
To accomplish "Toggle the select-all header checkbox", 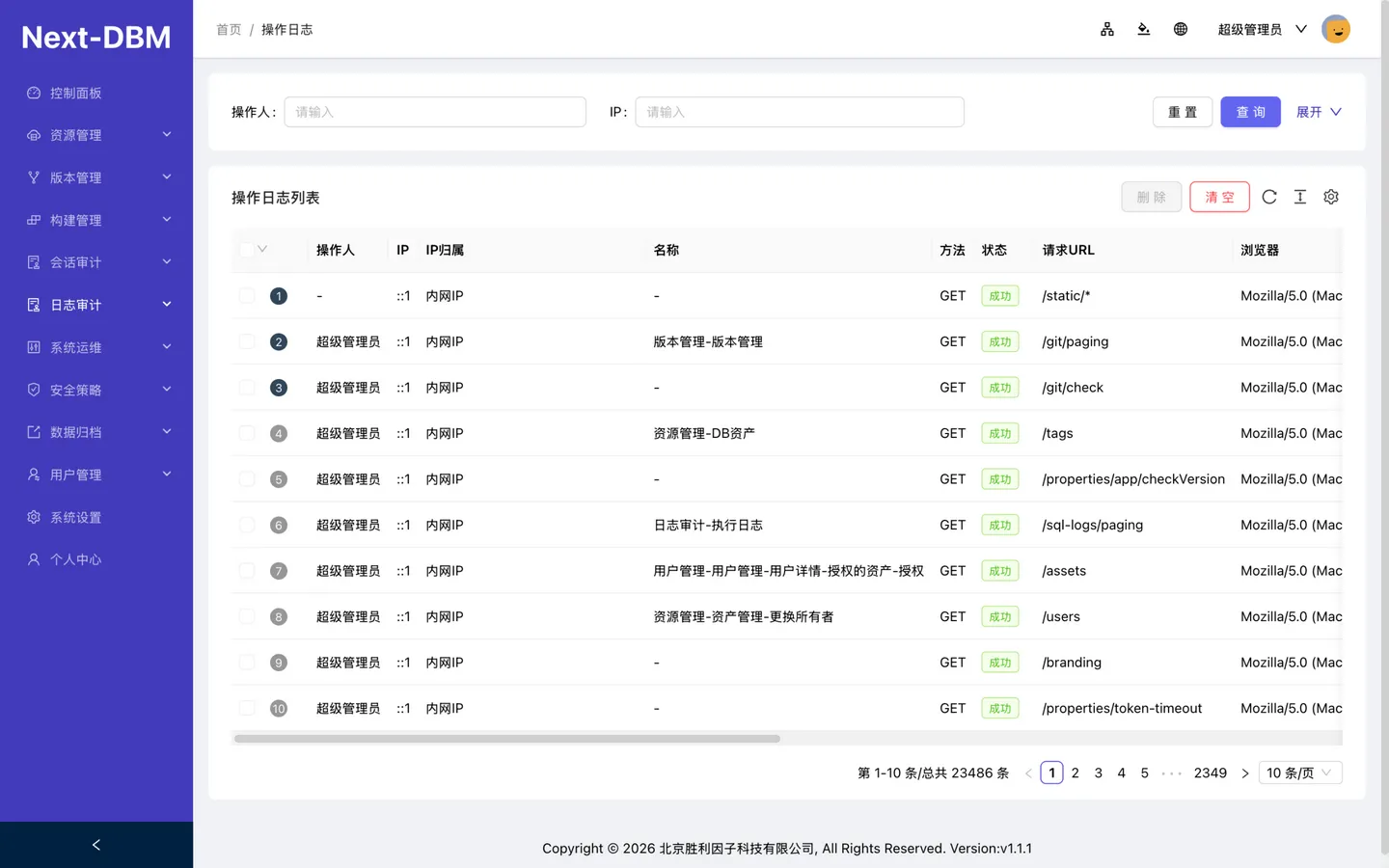I will pos(247,250).
